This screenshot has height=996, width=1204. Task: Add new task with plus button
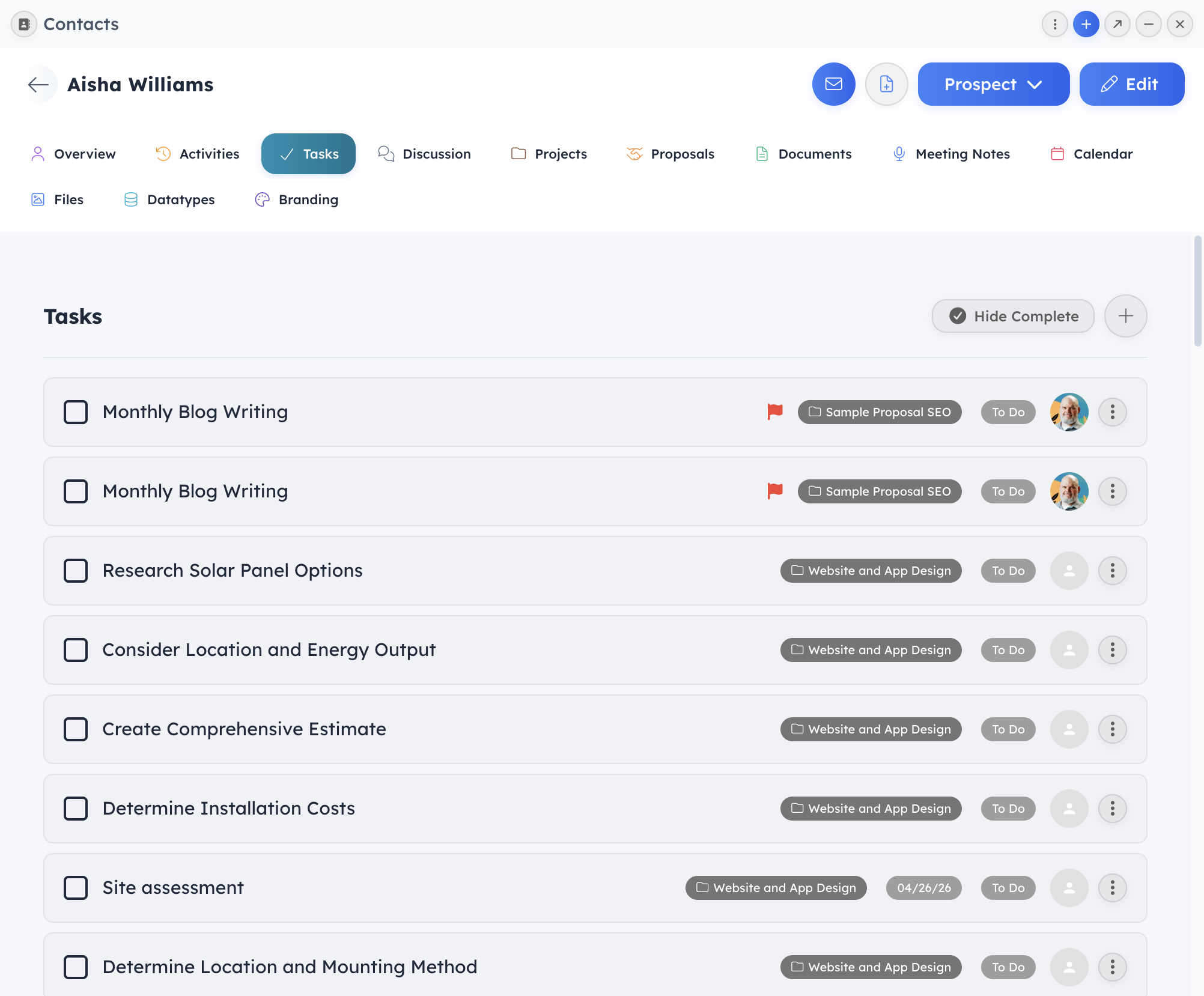[1125, 316]
